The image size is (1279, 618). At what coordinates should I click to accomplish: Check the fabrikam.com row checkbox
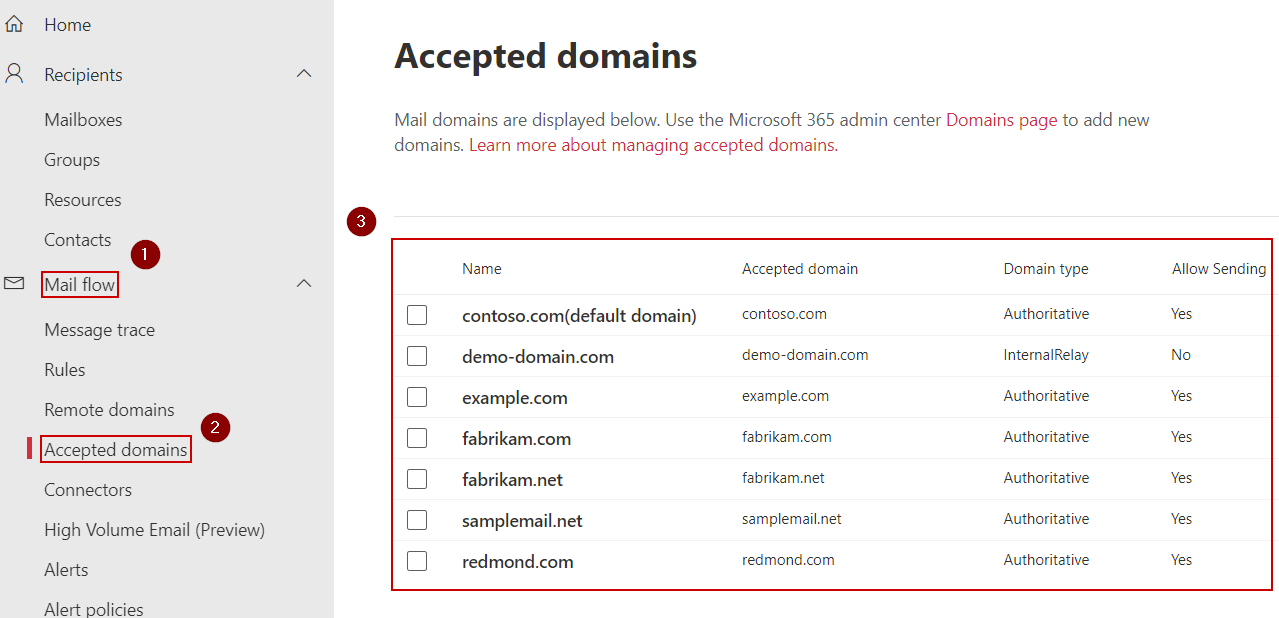coord(417,437)
